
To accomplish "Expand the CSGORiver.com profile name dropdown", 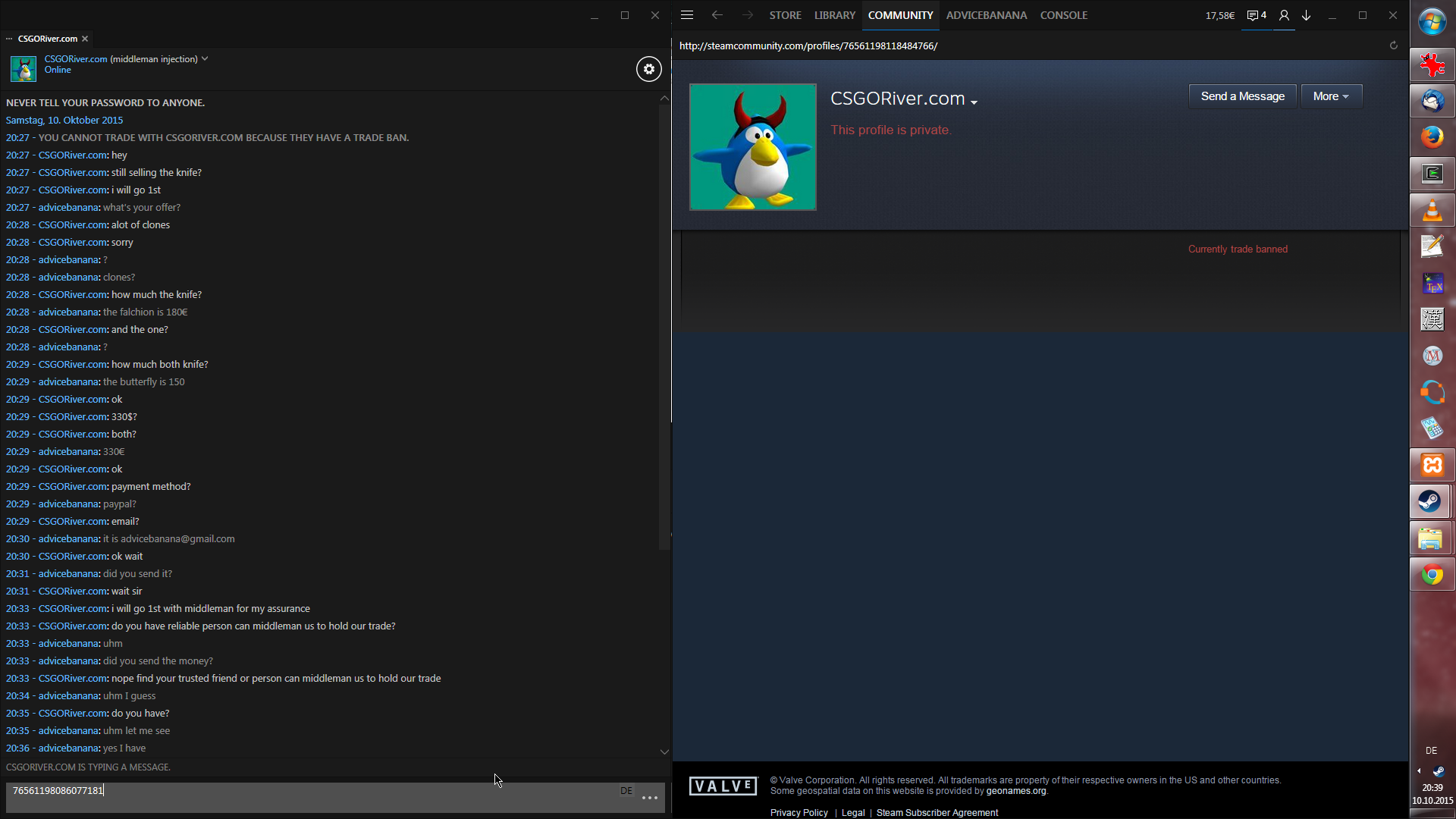I will point(974,102).
